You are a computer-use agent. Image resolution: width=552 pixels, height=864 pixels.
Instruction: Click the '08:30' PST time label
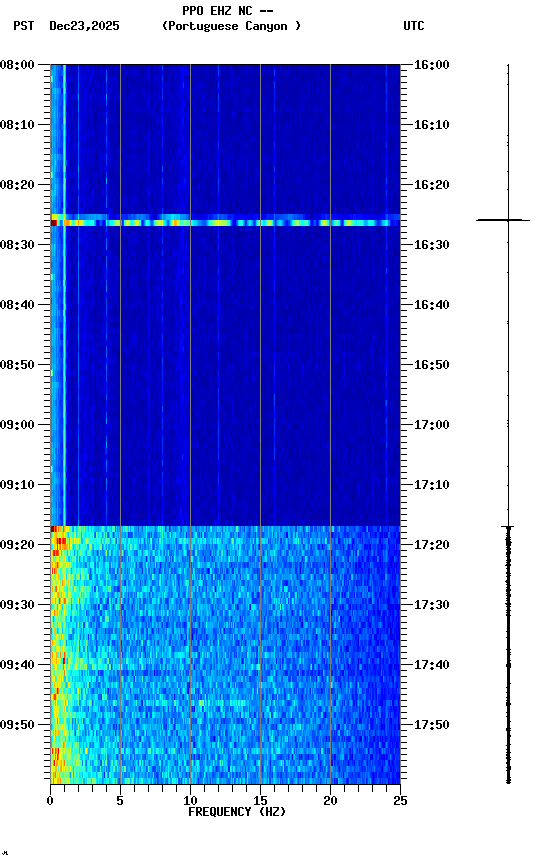coord(17,245)
